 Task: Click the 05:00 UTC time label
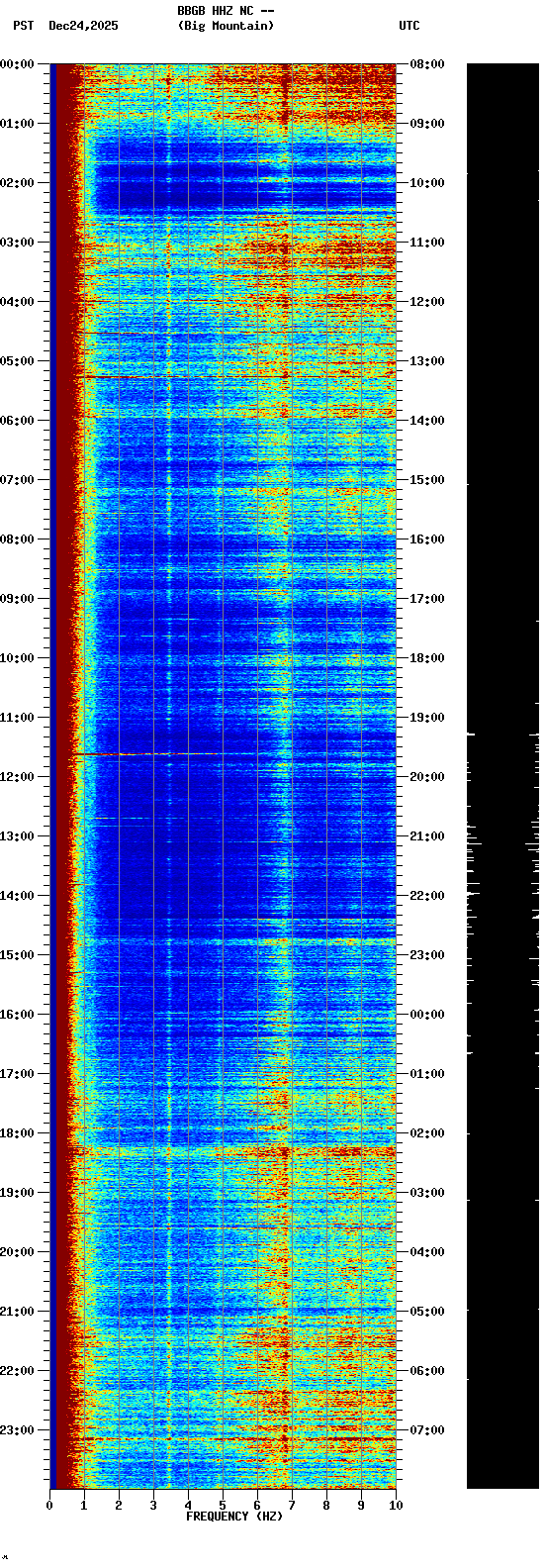[427, 1312]
